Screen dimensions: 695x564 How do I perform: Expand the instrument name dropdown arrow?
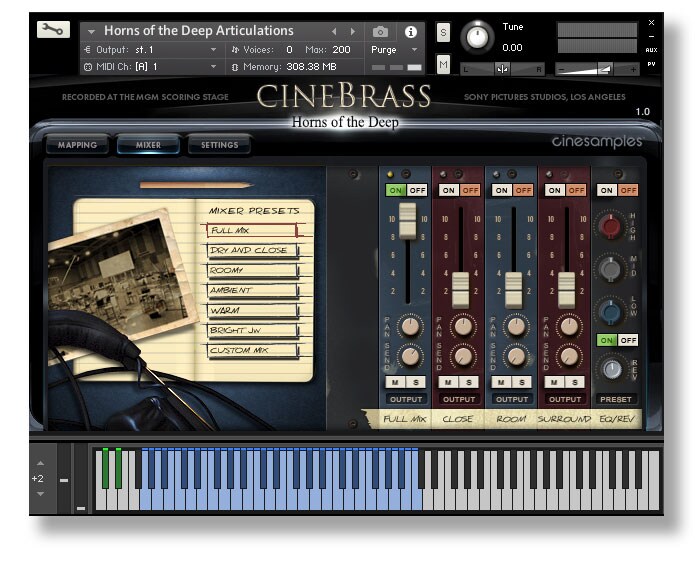[x=92, y=32]
